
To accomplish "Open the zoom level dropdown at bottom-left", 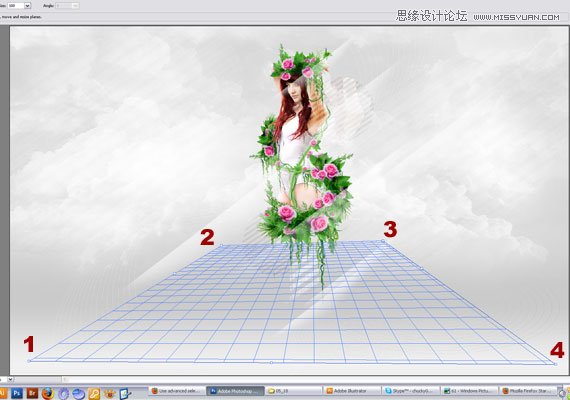I will (10, 379).
